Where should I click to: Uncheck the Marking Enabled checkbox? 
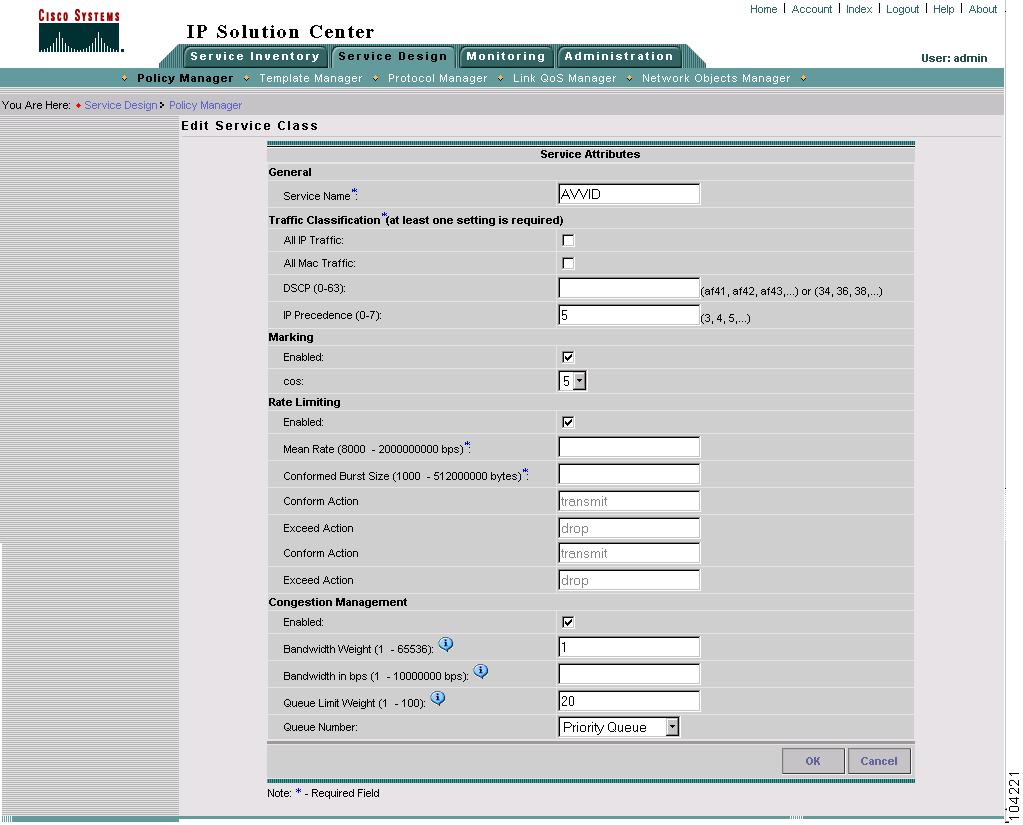click(568, 357)
